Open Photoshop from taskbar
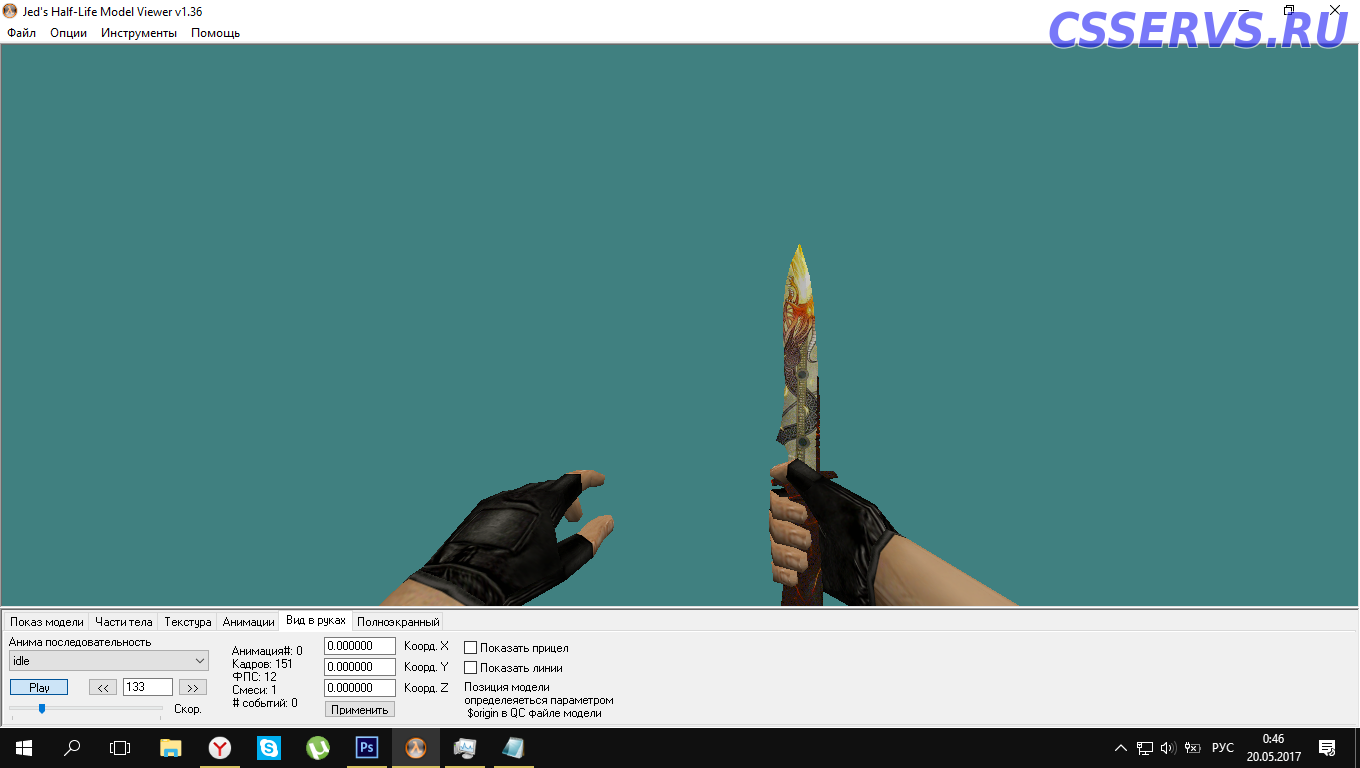This screenshot has height=768, width=1360. click(x=367, y=747)
